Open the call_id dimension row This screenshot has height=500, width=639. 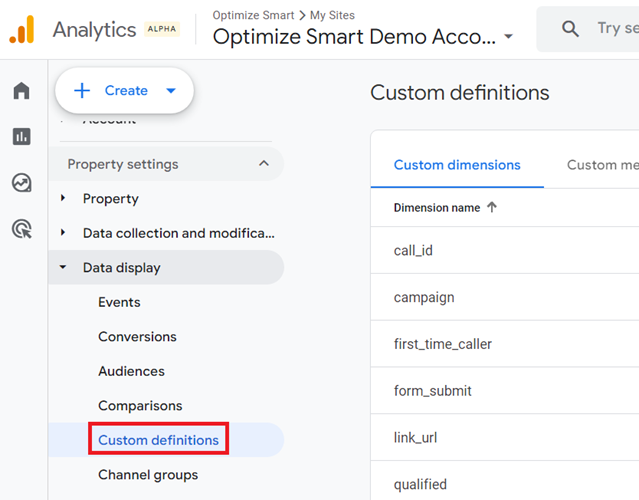click(505, 250)
